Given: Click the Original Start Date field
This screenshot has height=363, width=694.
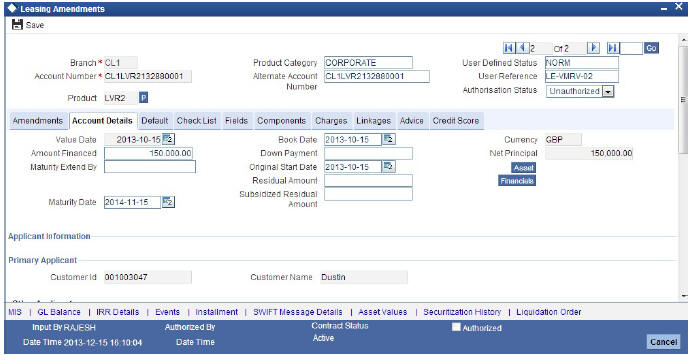Looking at the screenshot, I should click(x=353, y=167).
